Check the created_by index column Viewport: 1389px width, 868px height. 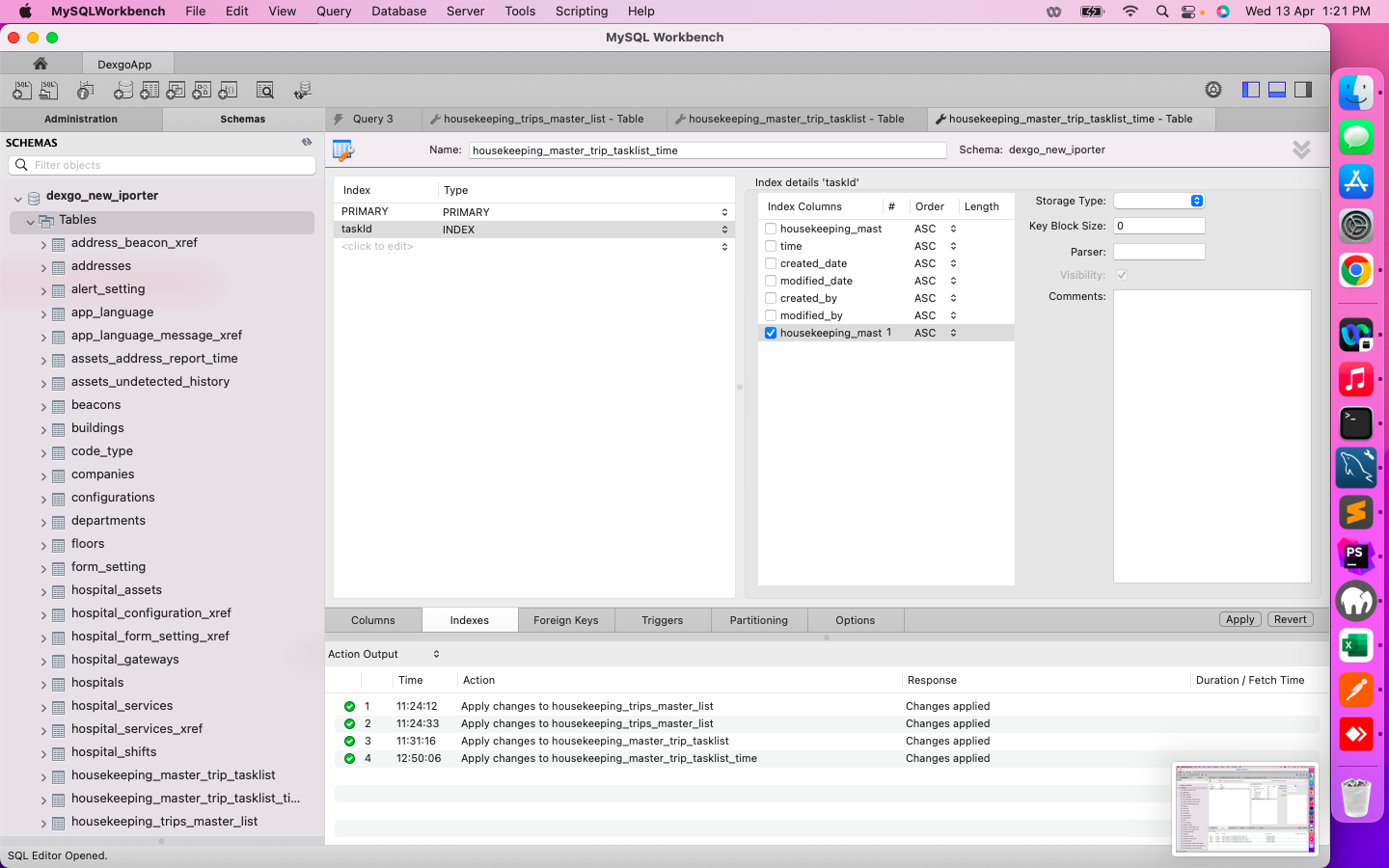tap(771, 298)
